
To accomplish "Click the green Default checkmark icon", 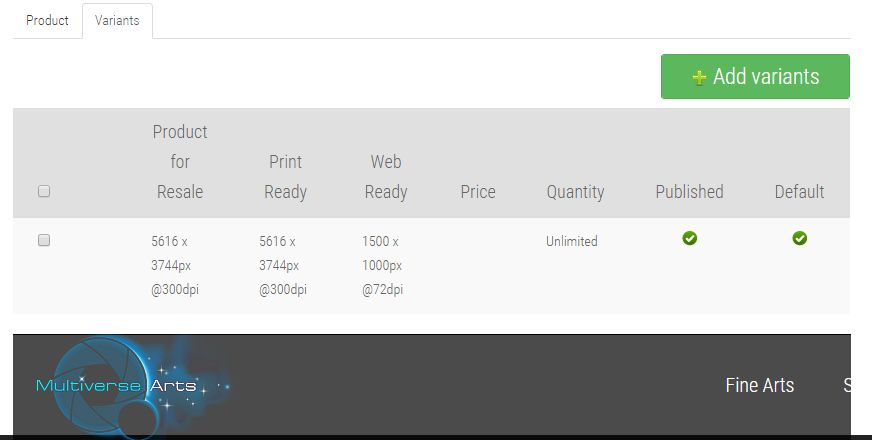I will 800,238.
